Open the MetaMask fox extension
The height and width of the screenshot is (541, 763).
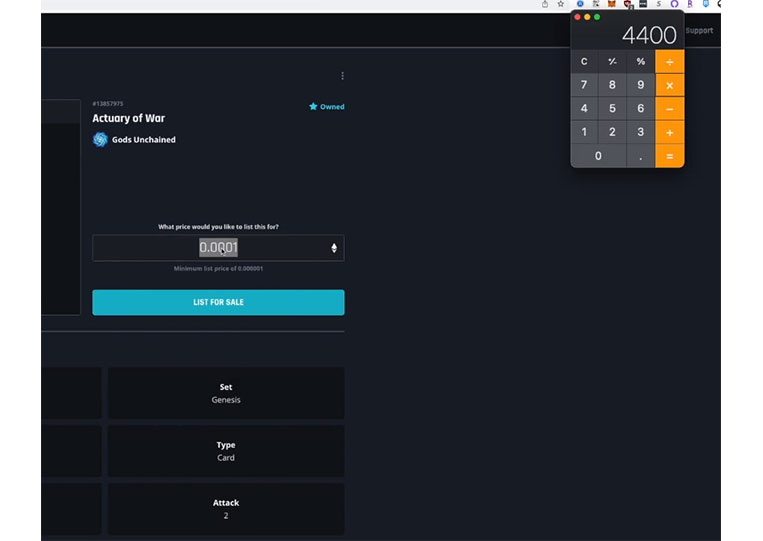[612, 4]
